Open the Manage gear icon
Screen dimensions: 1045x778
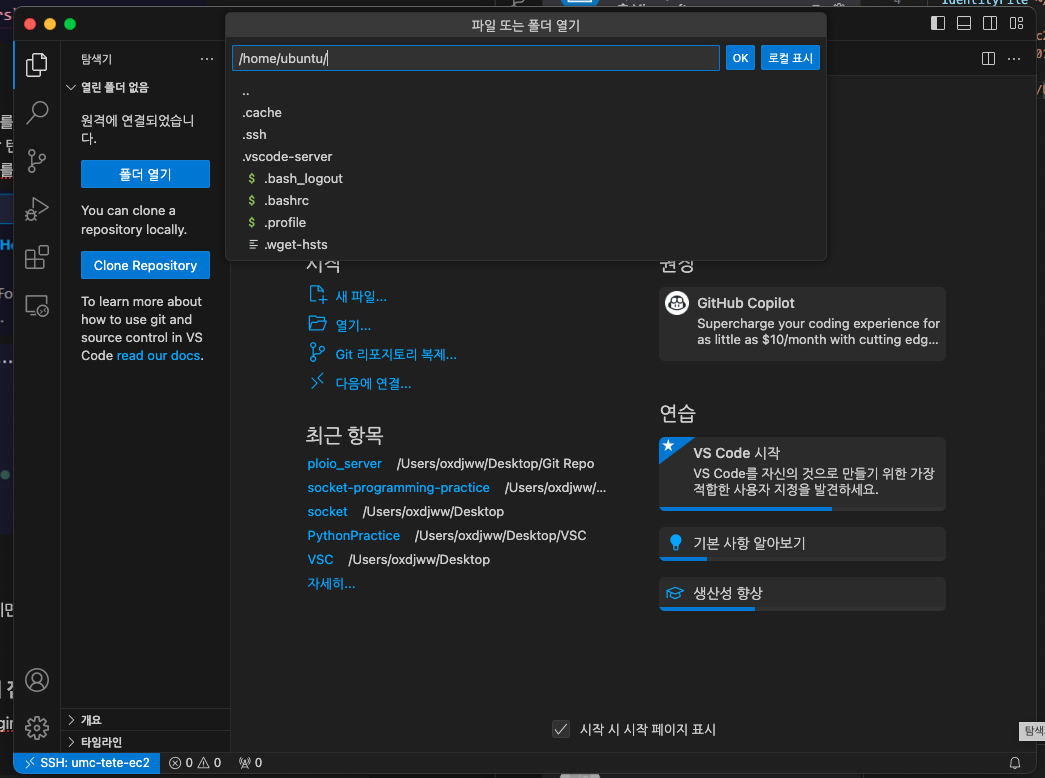tap(37, 727)
